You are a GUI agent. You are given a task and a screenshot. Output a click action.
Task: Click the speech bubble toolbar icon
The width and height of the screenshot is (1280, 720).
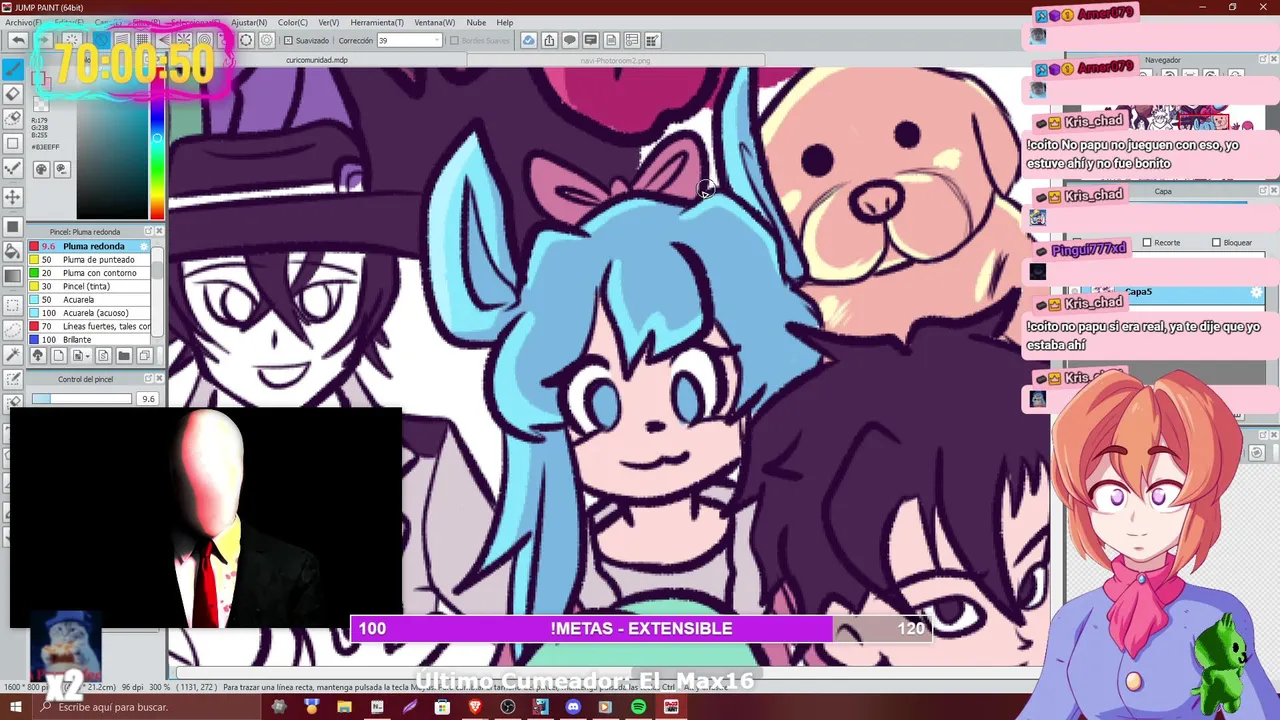pos(570,40)
